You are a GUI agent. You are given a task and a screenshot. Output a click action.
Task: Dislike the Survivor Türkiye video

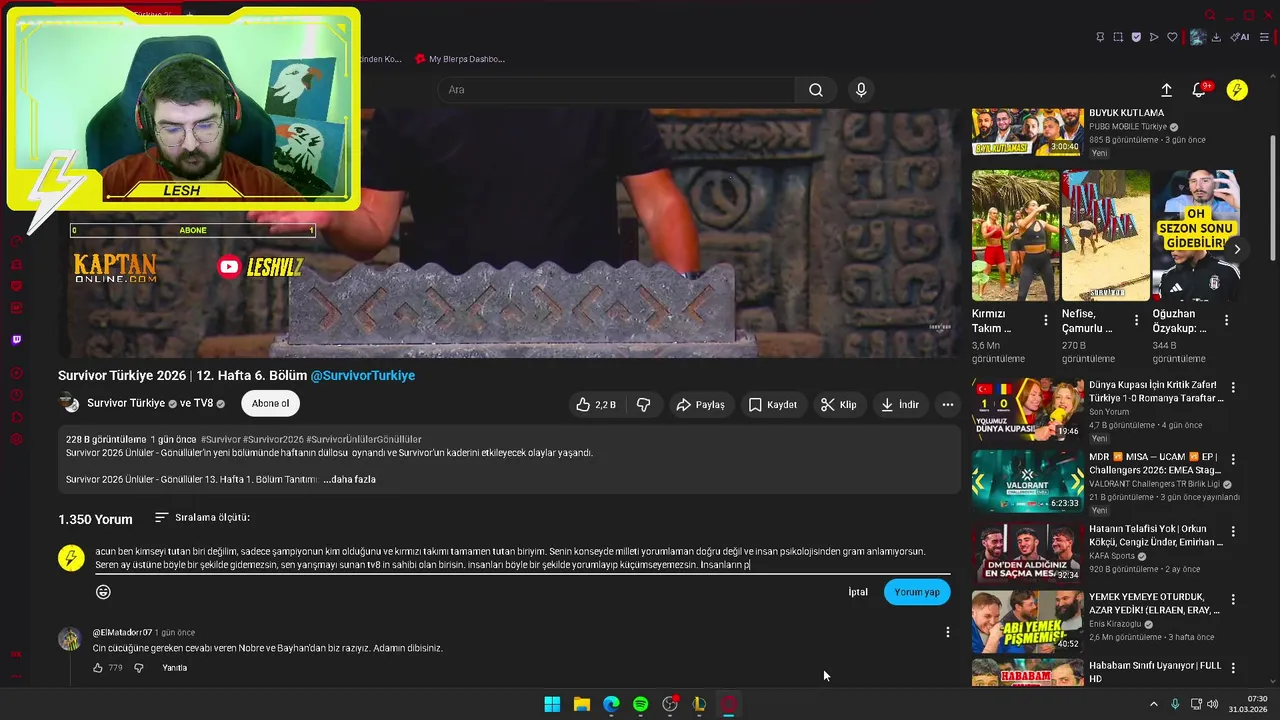644,405
